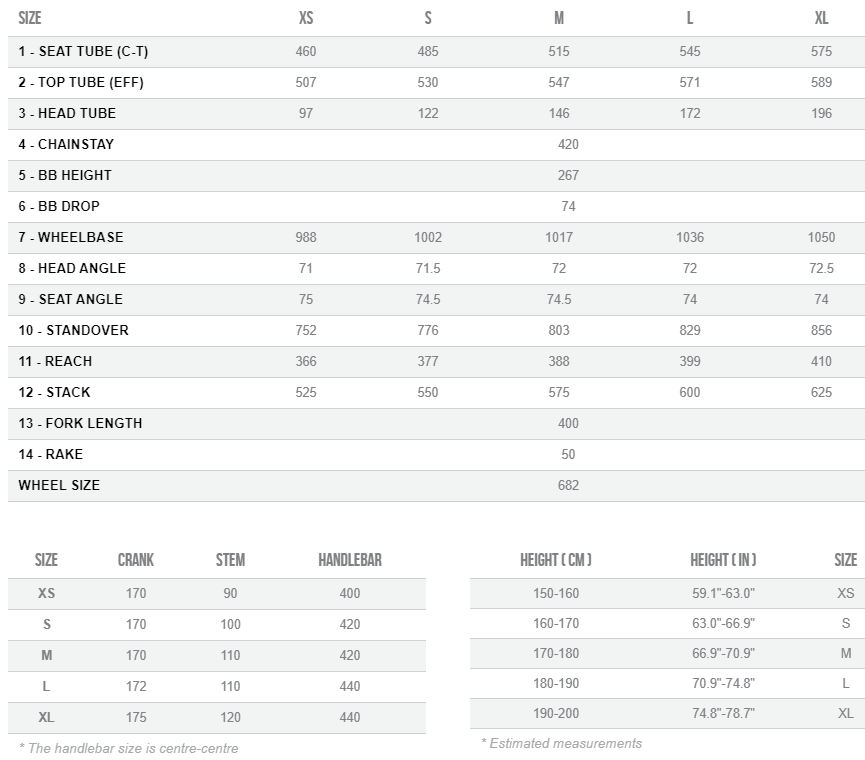The image size is (865, 760).
Task: Select the XL column header in geometry table
Action: click(821, 19)
